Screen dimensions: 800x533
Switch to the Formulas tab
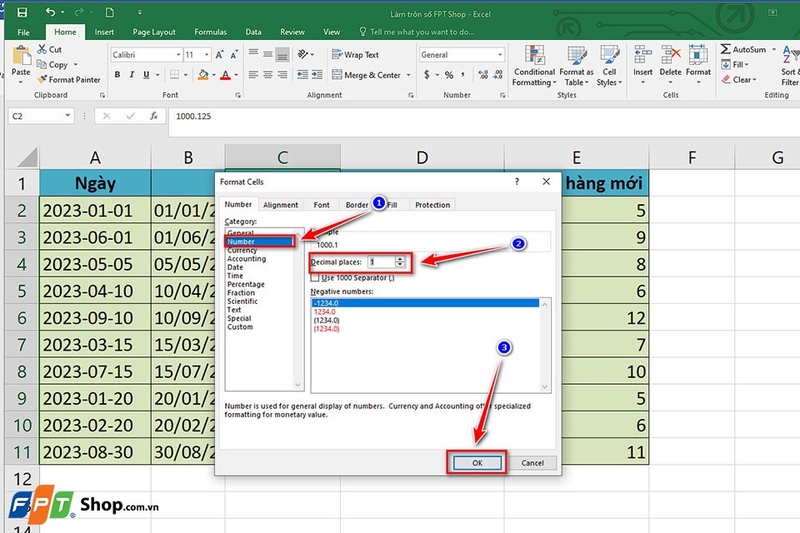pyautogui.click(x=210, y=32)
